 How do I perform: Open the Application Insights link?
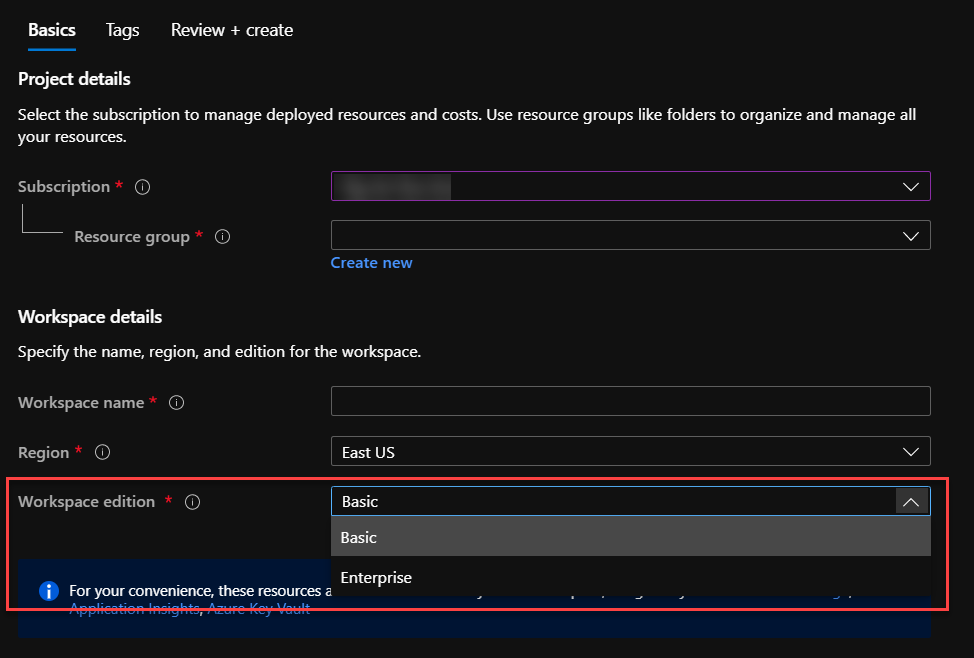pyautogui.click(x=134, y=610)
